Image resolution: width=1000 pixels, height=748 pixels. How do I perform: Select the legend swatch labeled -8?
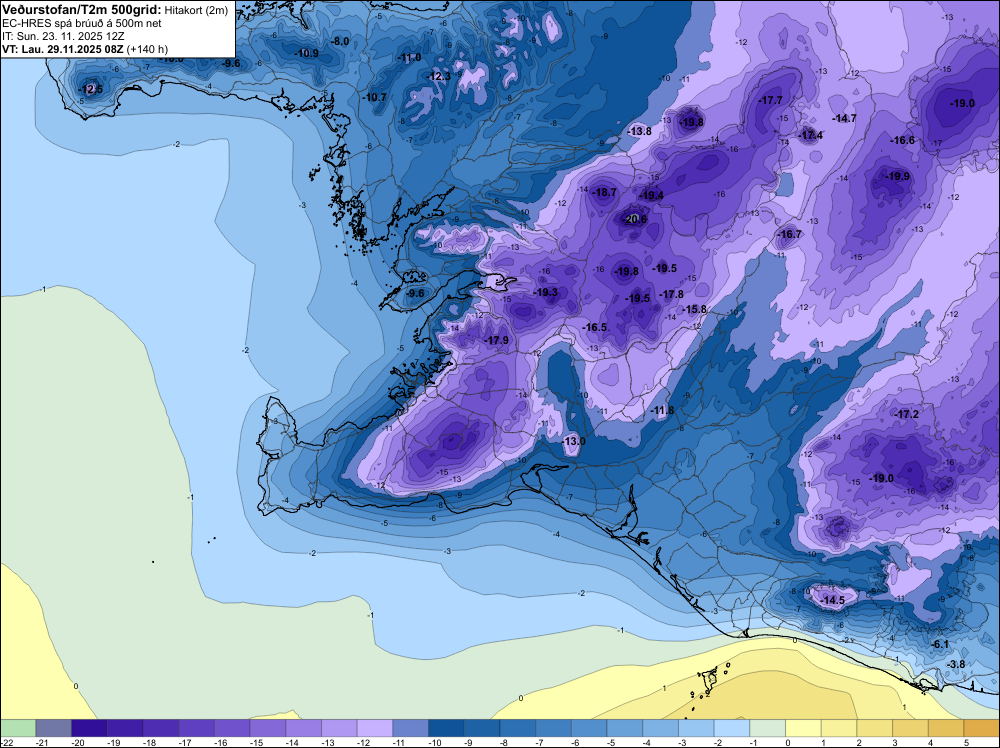518,728
